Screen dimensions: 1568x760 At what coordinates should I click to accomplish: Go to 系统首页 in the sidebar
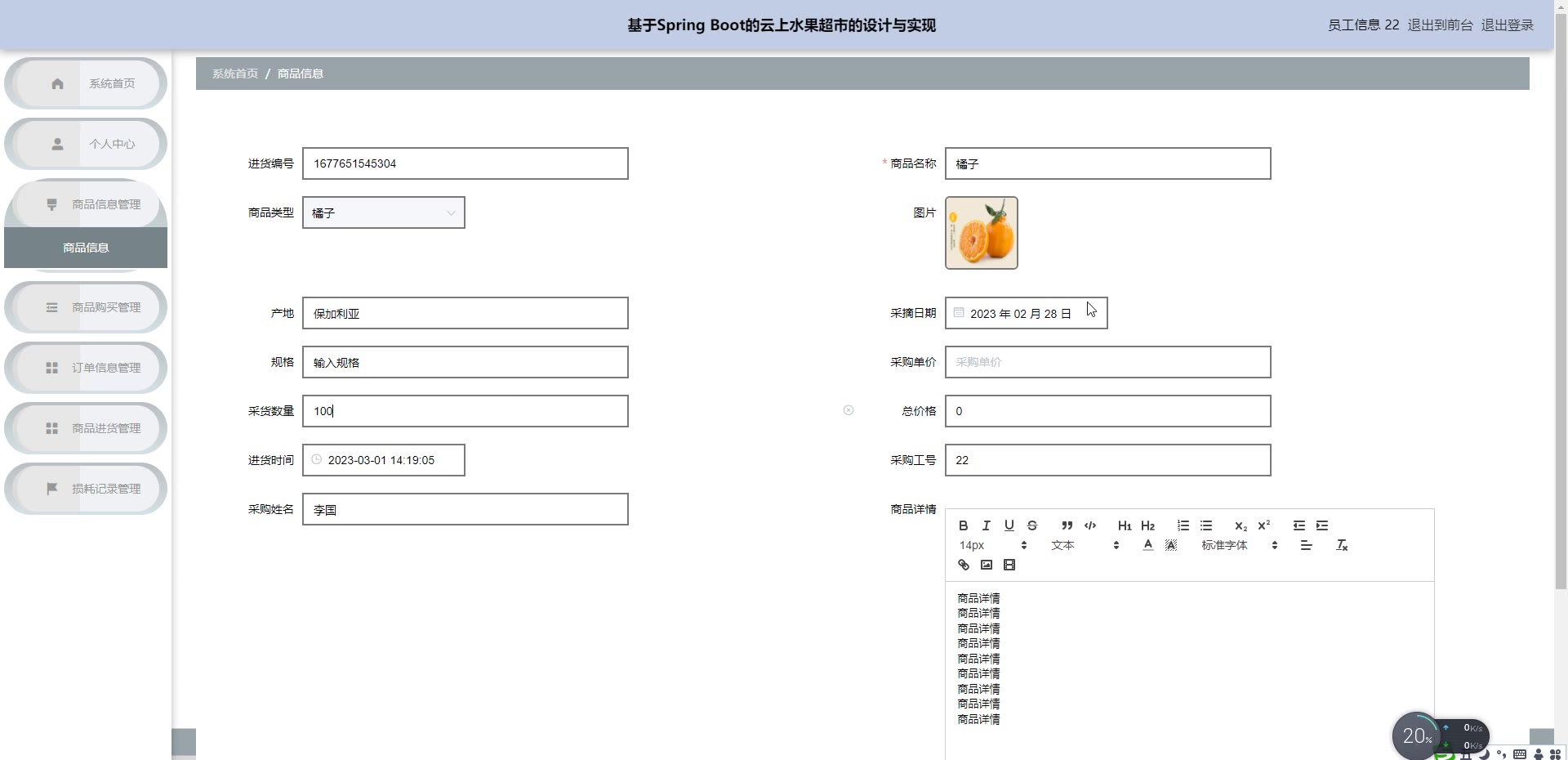click(86, 83)
